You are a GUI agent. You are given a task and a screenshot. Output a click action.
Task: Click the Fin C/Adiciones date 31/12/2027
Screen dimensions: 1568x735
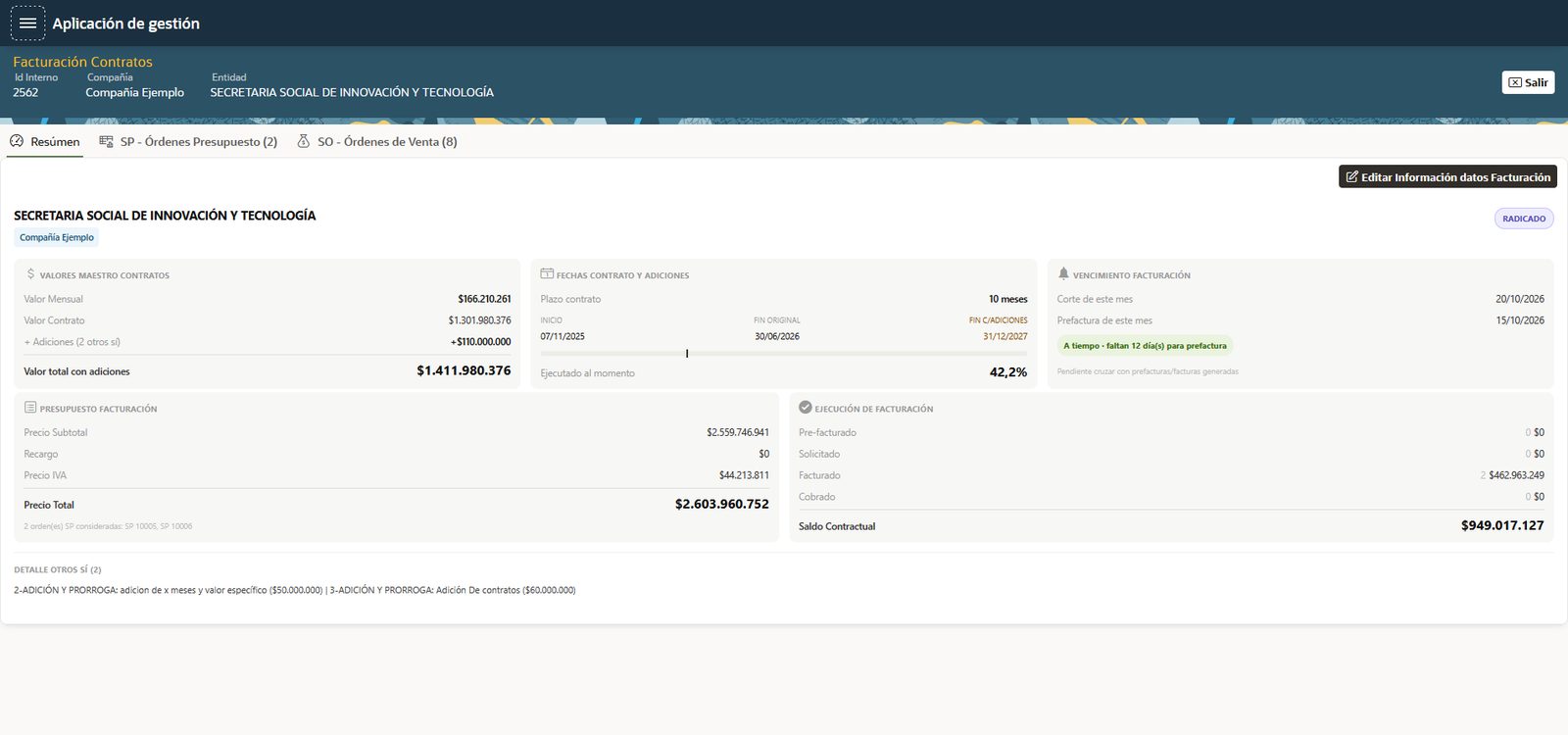click(x=1005, y=336)
